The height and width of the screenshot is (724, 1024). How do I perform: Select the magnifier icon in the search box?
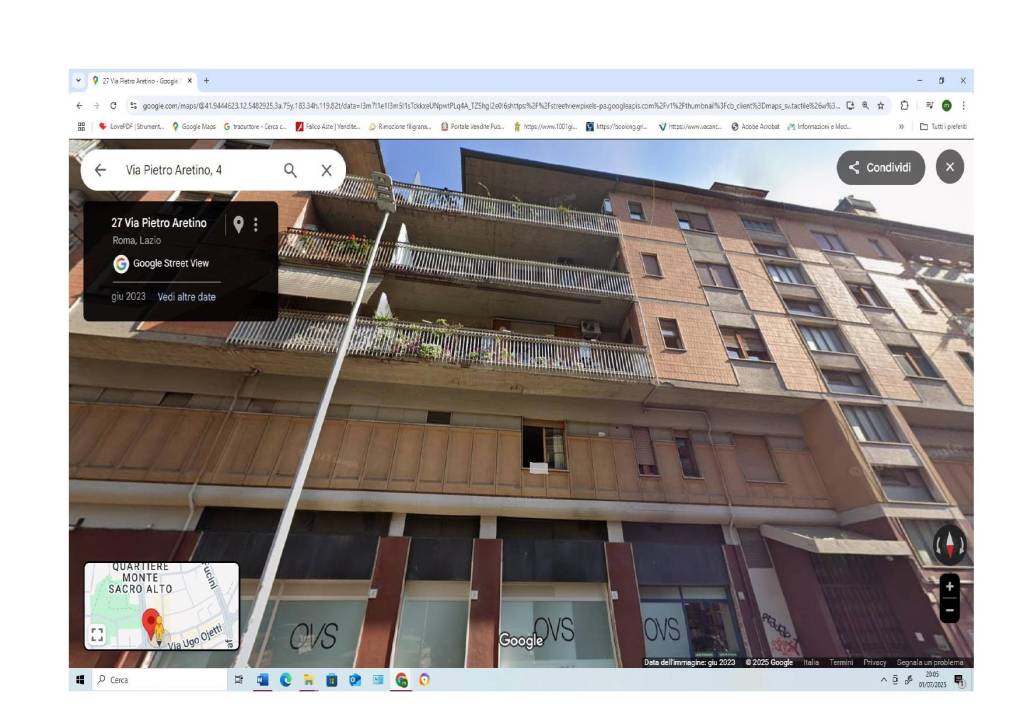click(289, 170)
